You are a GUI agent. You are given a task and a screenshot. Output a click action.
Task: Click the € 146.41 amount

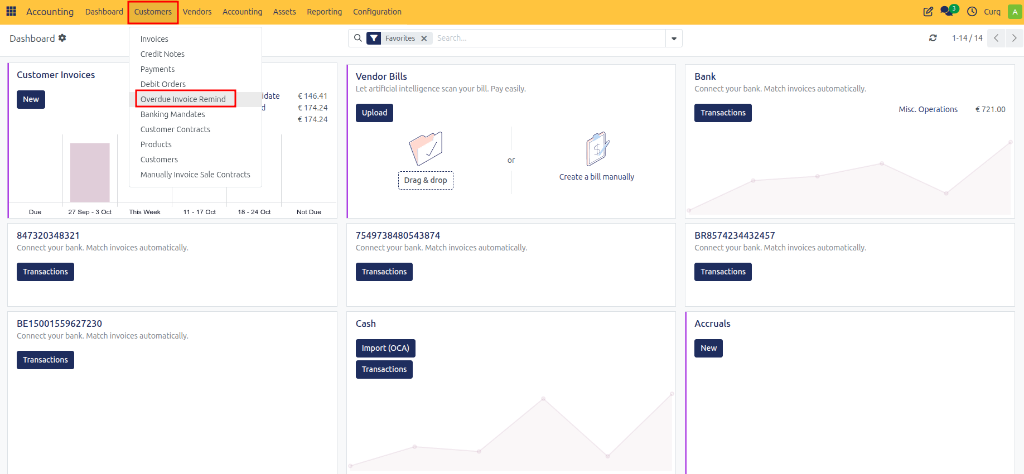pyautogui.click(x=313, y=96)
